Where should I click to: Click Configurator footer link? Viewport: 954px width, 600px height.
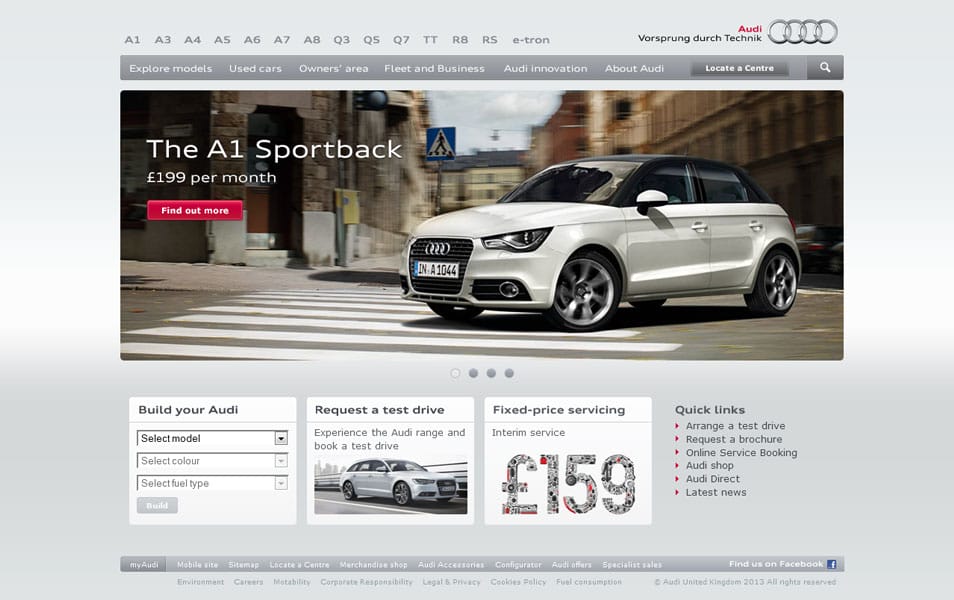[518, 565]
